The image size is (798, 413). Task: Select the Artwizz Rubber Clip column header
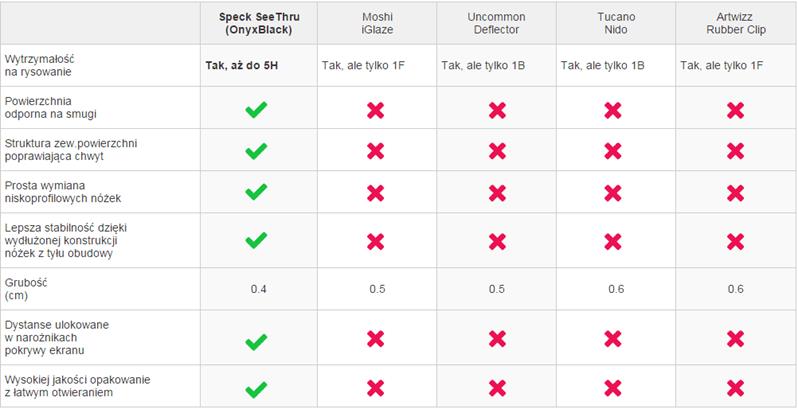point(735,23)
